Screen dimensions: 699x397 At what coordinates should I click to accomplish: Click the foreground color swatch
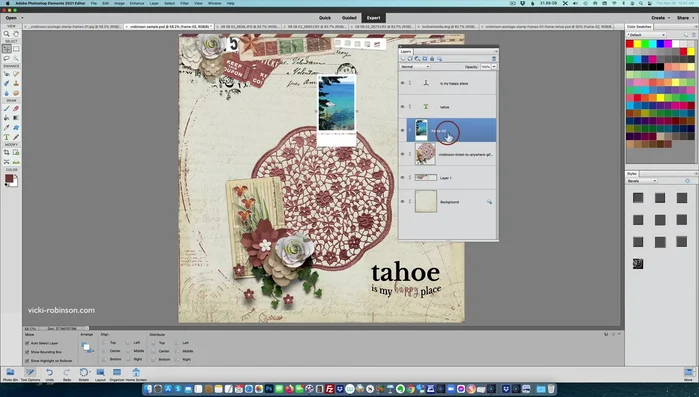[x=9, y=178]
